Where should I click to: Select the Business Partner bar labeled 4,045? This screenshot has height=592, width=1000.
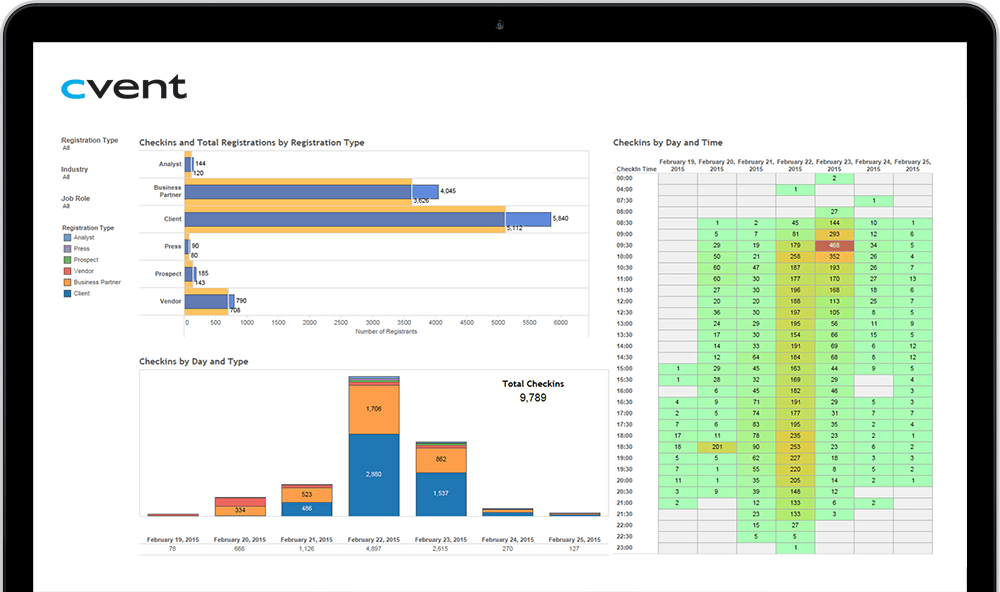click(425, 191)
